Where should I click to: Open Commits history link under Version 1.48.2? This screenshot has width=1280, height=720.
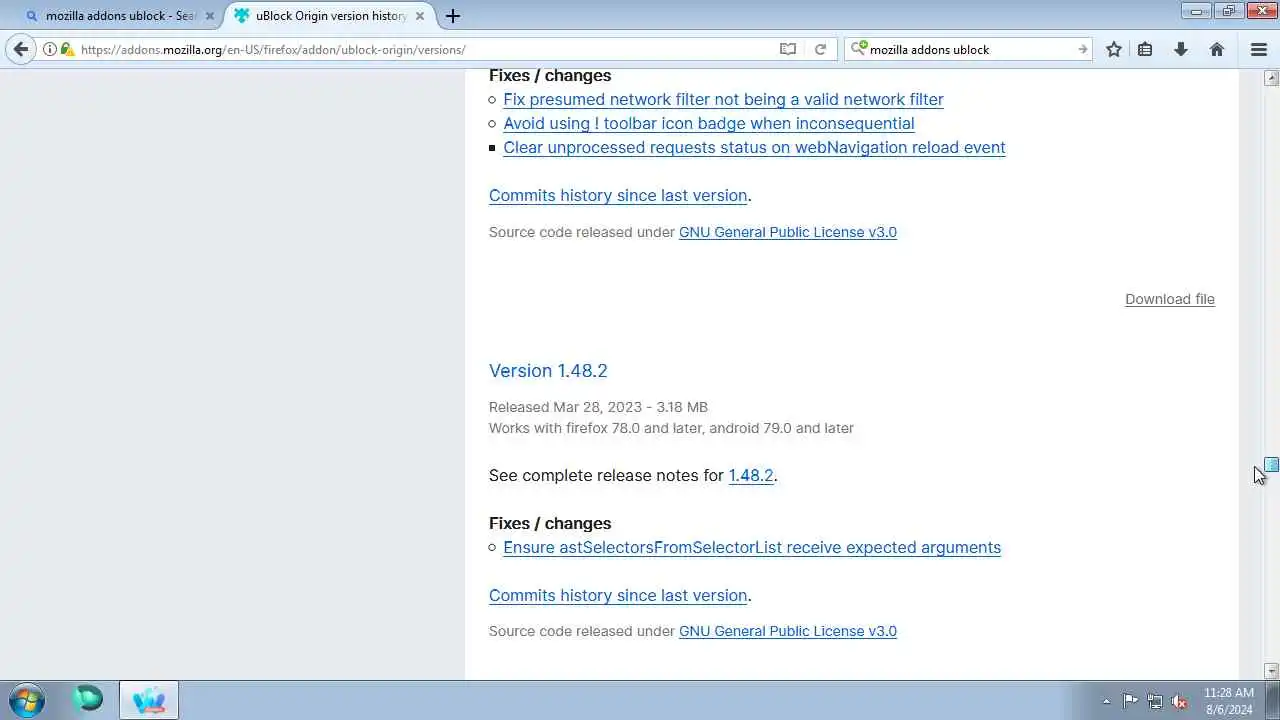[618, 595]
